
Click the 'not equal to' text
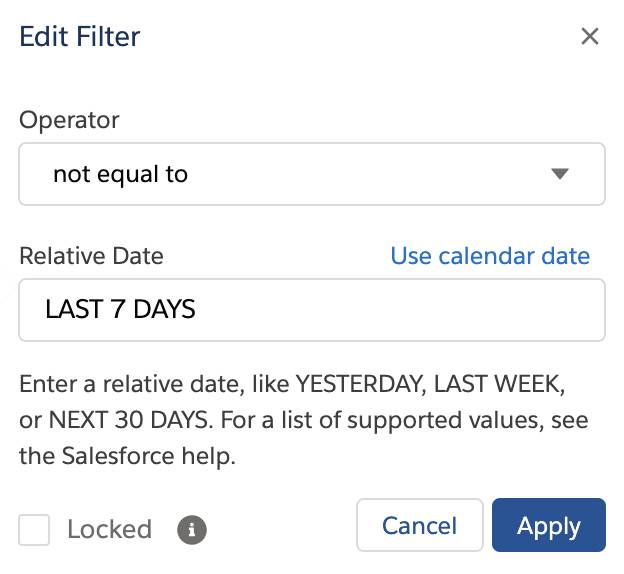[x=120, y=174]
